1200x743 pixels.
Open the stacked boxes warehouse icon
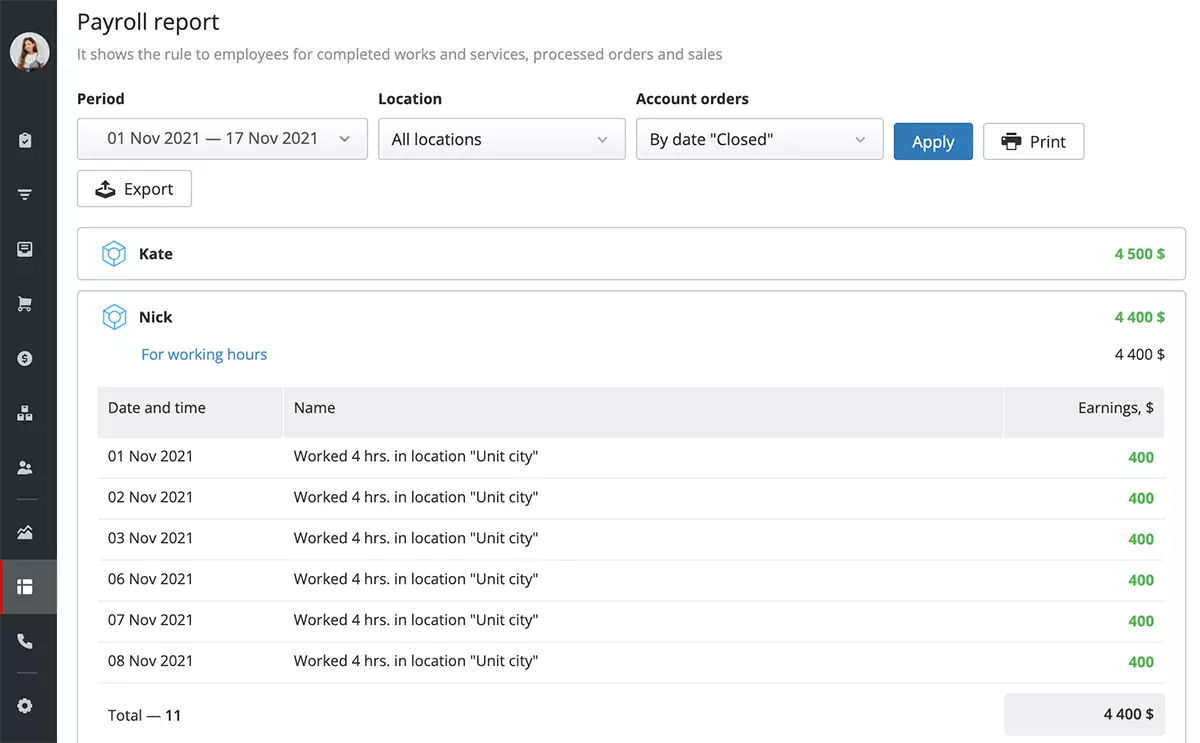[26, 413]
